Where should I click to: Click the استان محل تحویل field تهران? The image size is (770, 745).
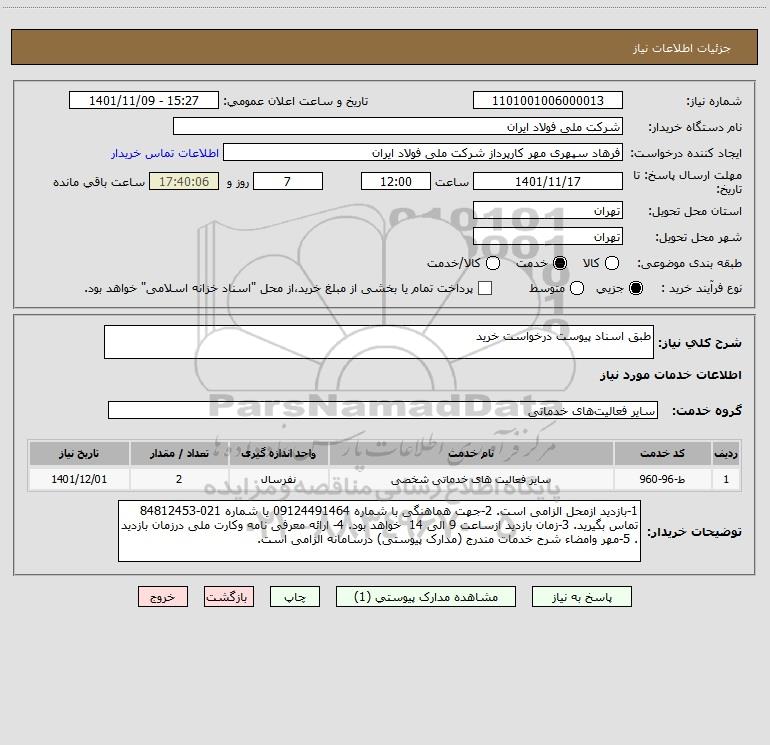pos(548,210)
